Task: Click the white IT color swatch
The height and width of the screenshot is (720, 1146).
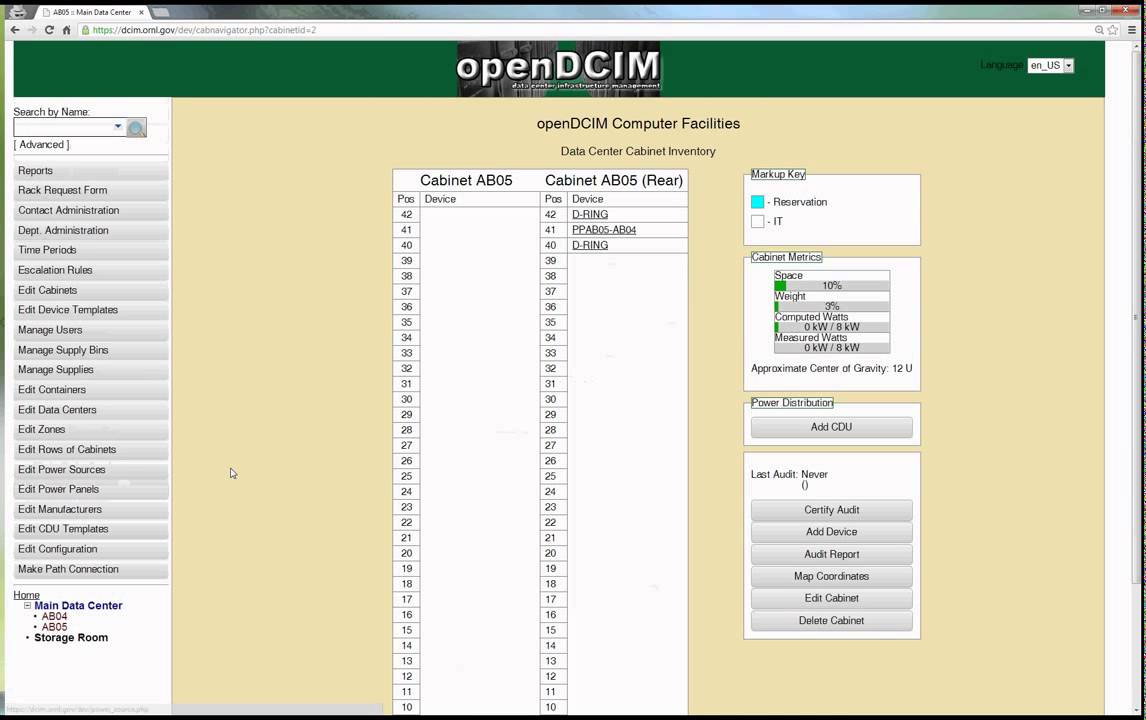Action: coord(757,221)
